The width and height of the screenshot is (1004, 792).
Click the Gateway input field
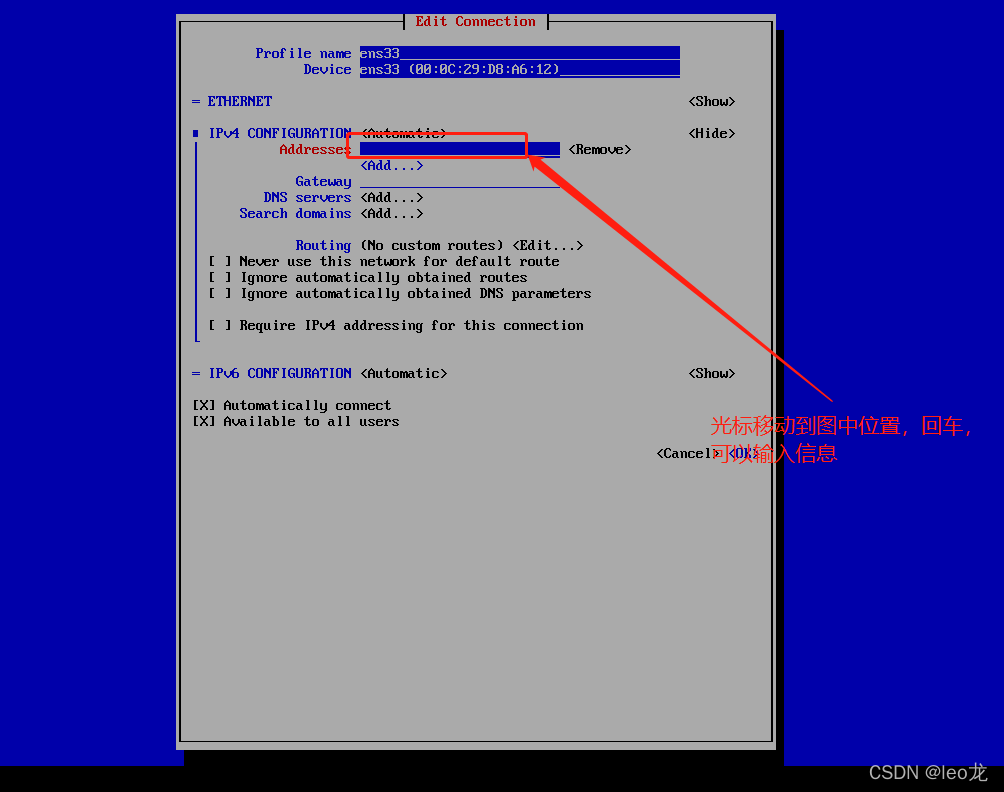click(x=459, y=181)
